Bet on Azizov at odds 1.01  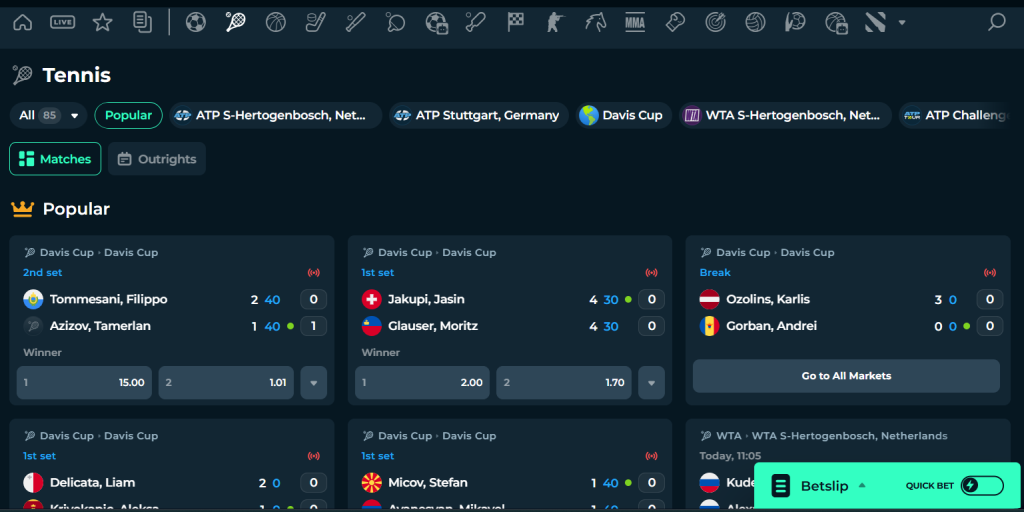226,383
